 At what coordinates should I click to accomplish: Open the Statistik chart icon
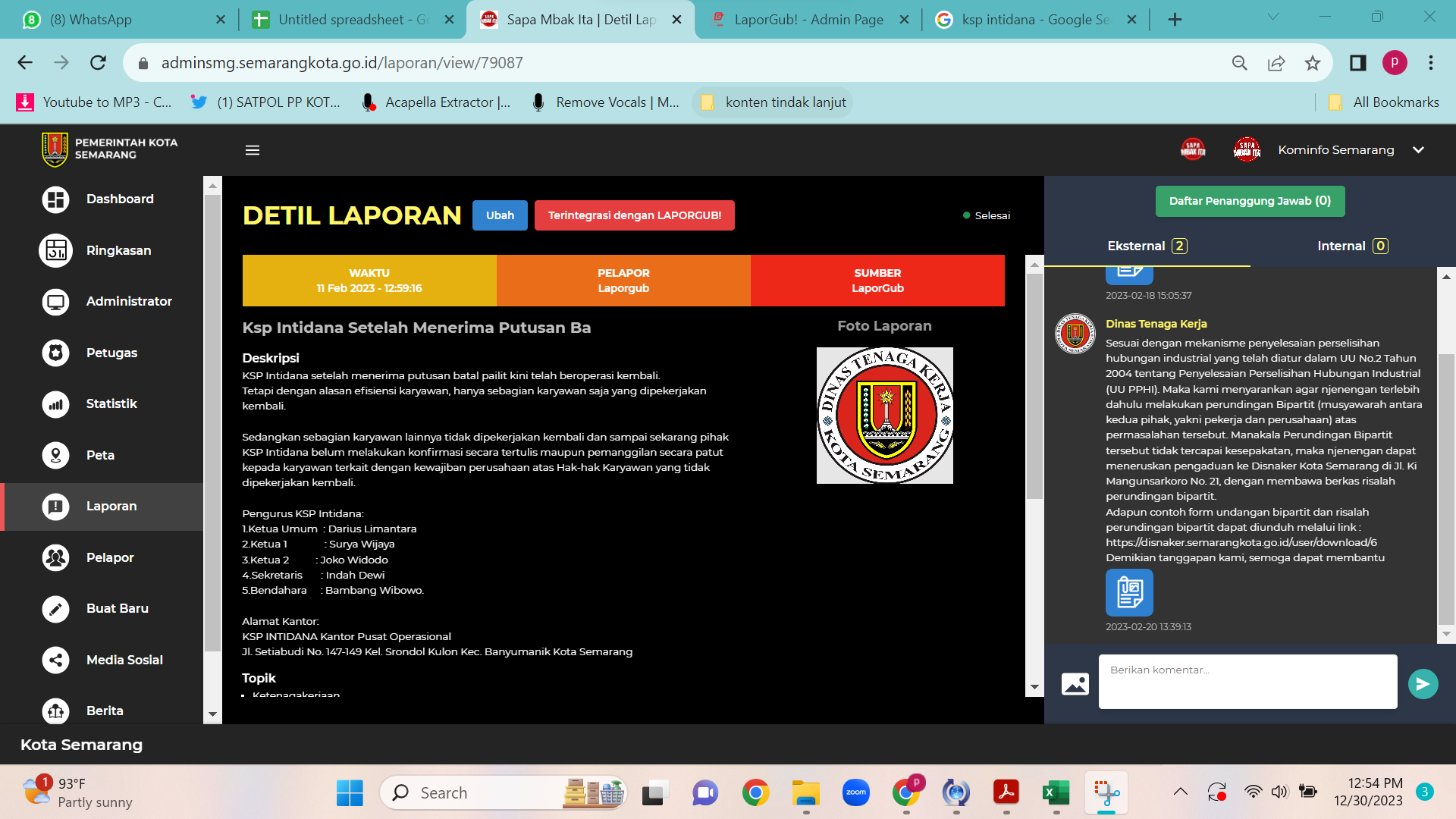pos(55,404)
